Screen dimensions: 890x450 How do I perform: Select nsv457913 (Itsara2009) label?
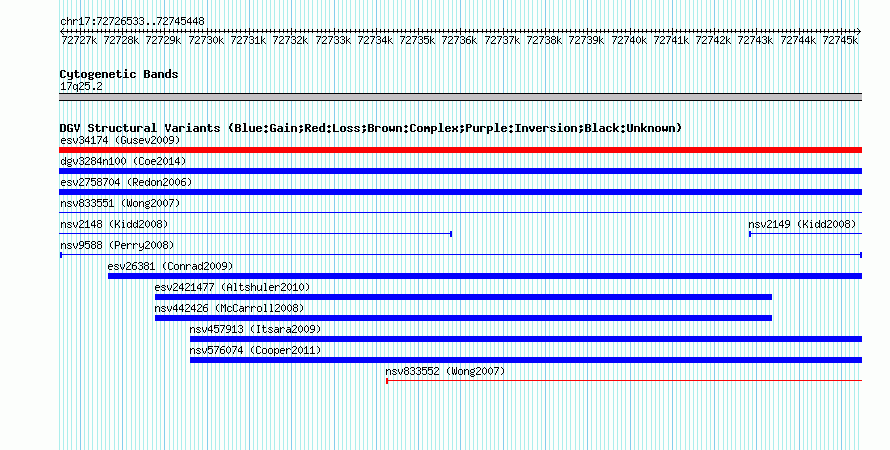click(x=255, y=329)
